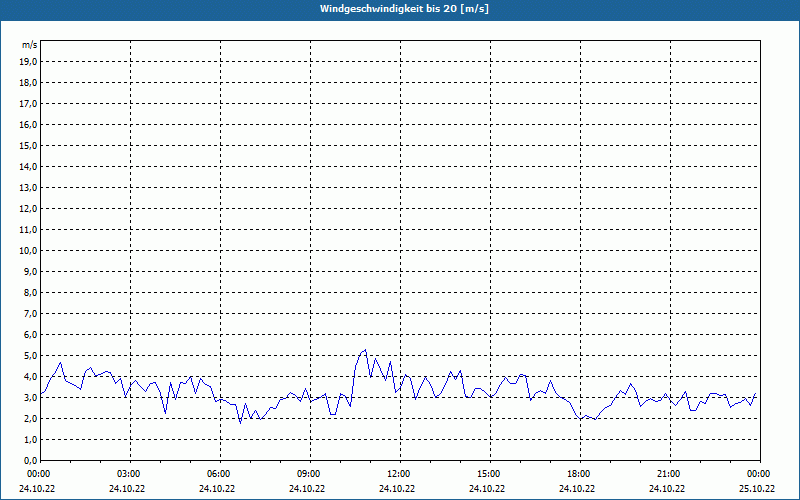Select the 15:00 time label

coord(489,473)
